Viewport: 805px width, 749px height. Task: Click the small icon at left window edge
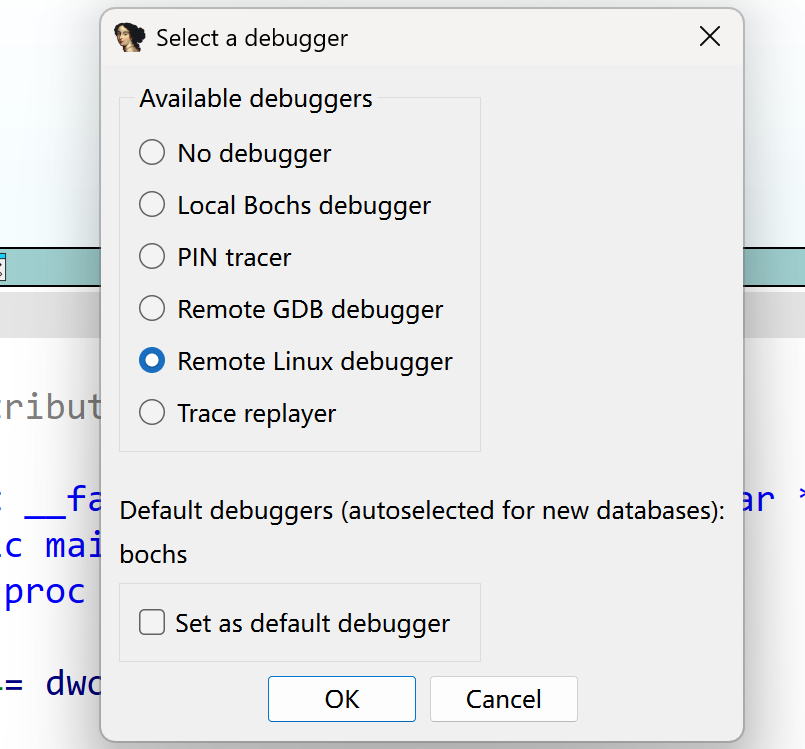pyautogui.click(x=2, y=268)
